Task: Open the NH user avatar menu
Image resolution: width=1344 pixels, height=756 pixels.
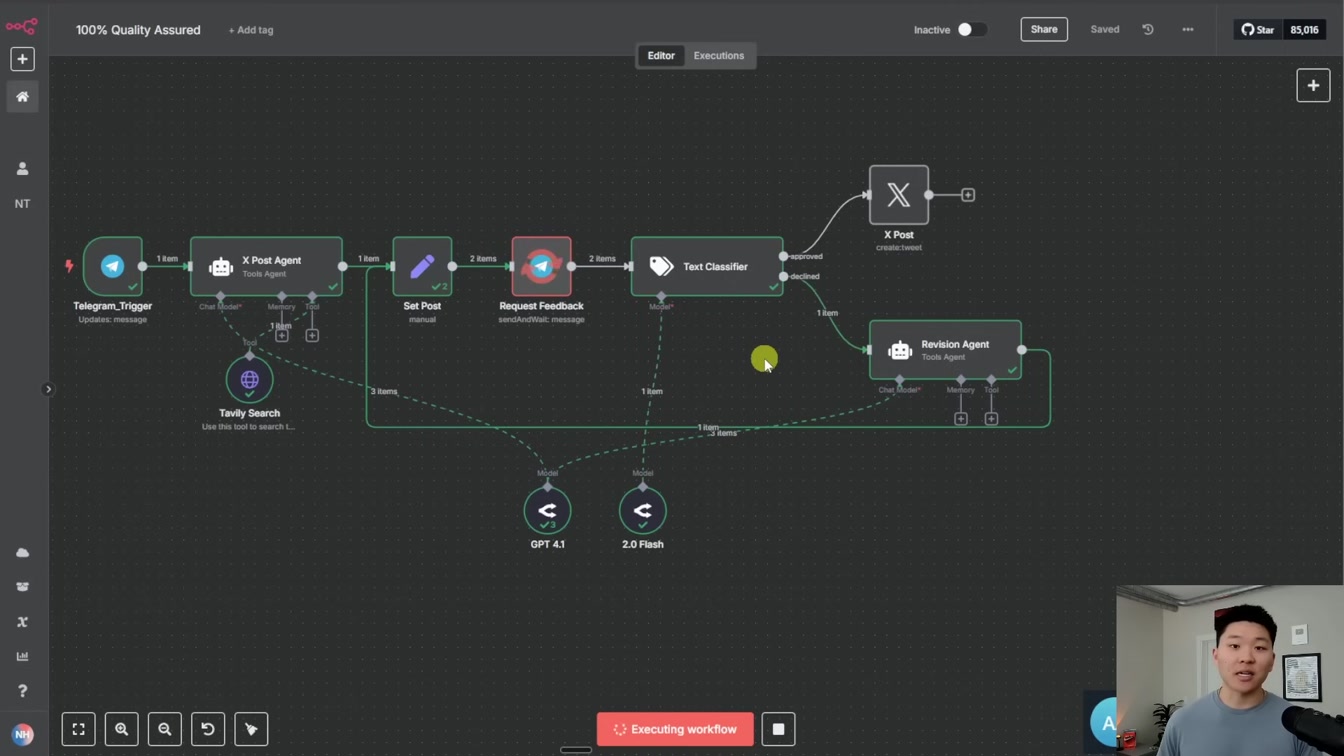Action: [22, 734]
